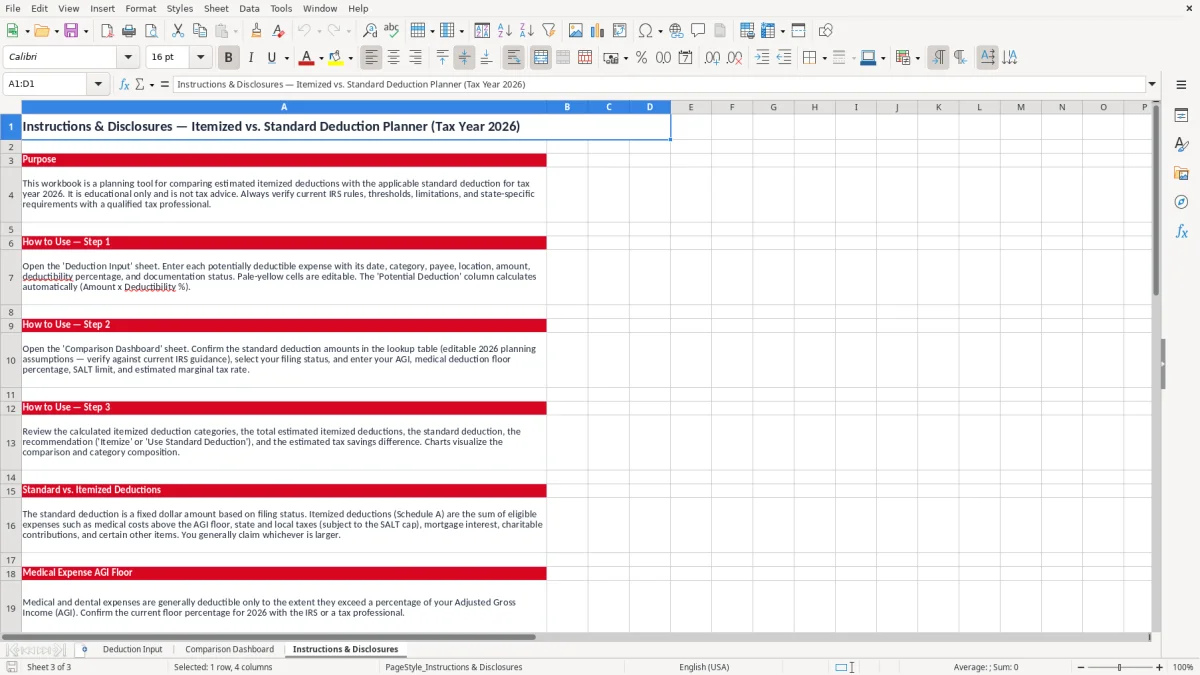The width and height of the screenshot is (1200, 675).
Task: Open the Borders dropdown arrow
Action: pos(826,58)
